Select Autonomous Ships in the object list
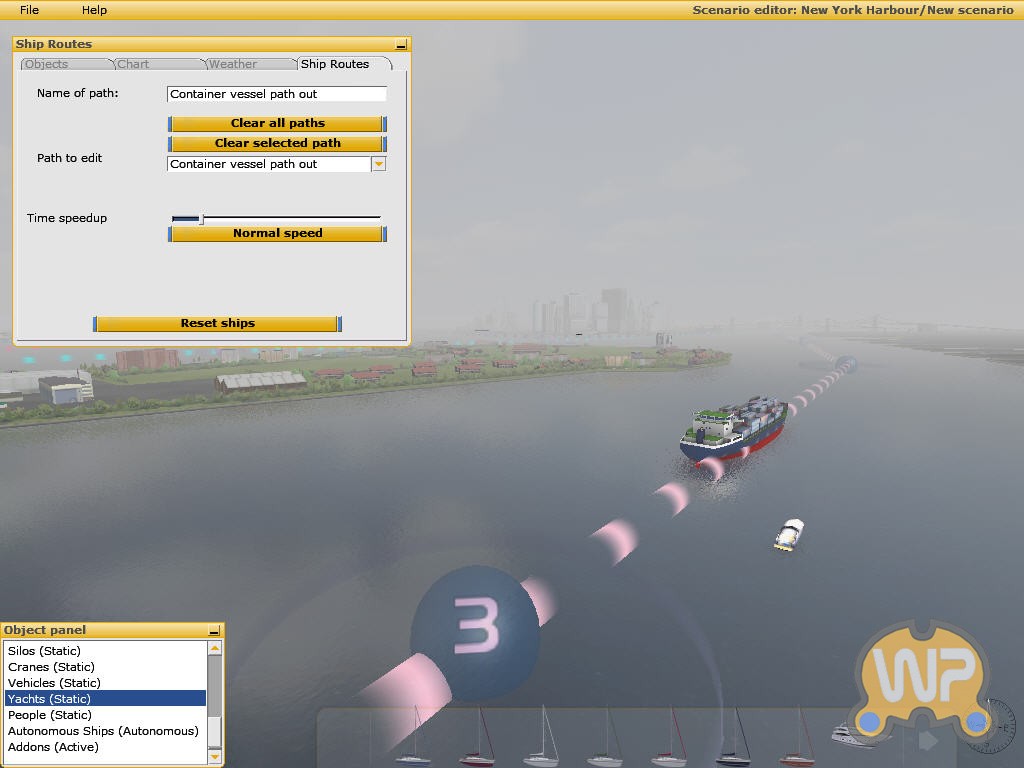This screenshot has width=1024, height=768. coord(103,731)
